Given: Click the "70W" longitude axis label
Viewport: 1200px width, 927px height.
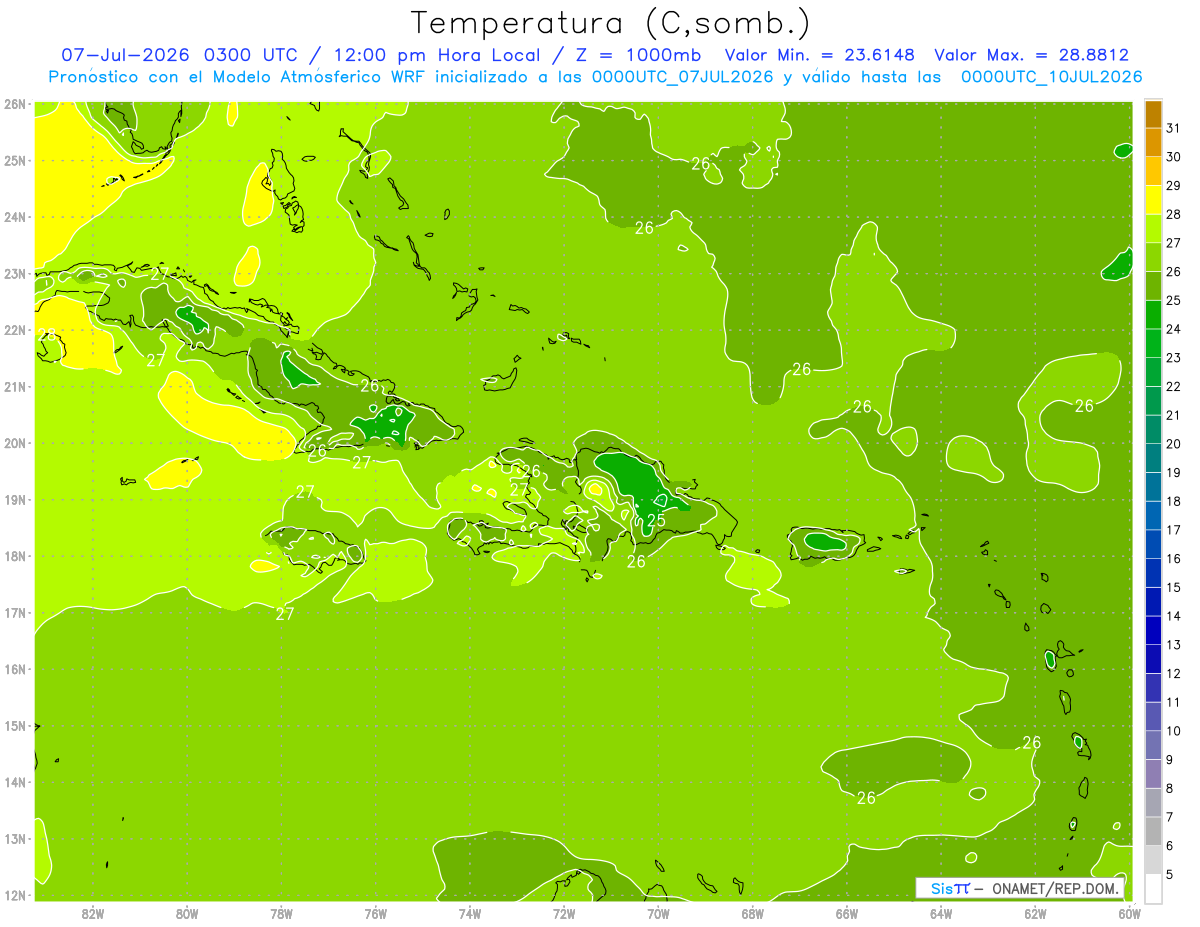Looking at the screenshot, I should [x=658, y=913].
